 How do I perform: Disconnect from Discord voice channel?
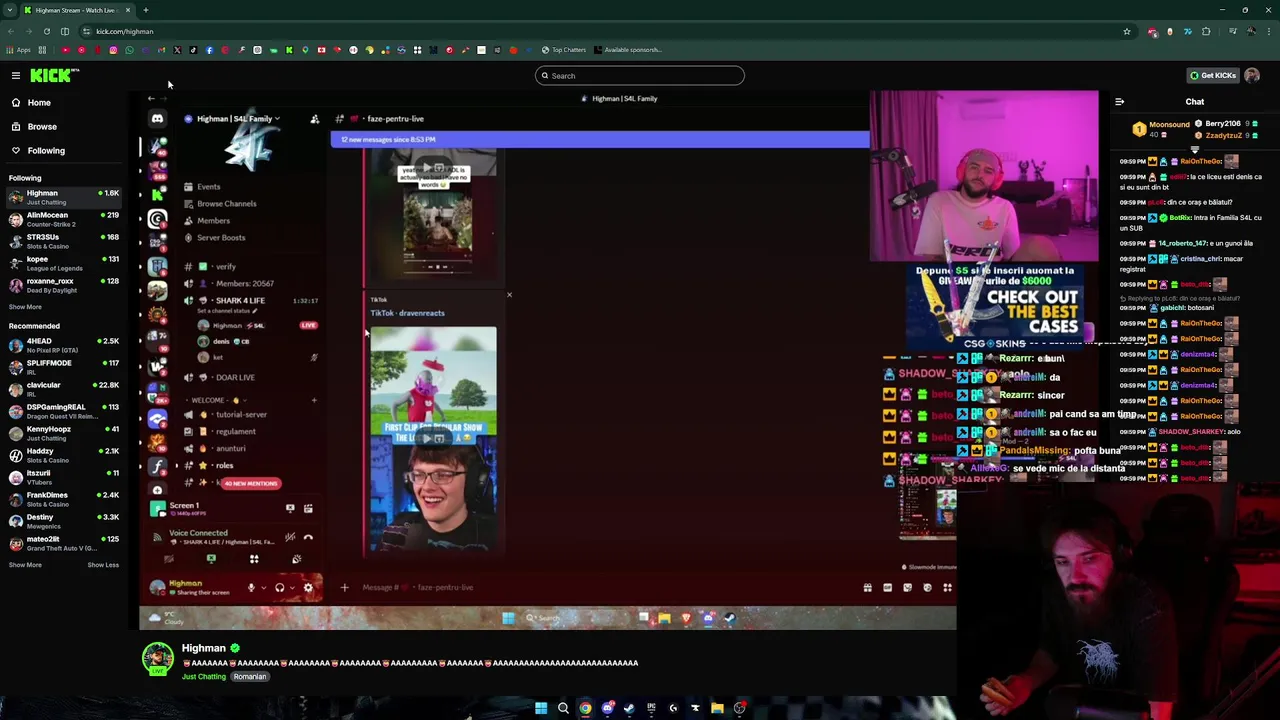point(308,537)
